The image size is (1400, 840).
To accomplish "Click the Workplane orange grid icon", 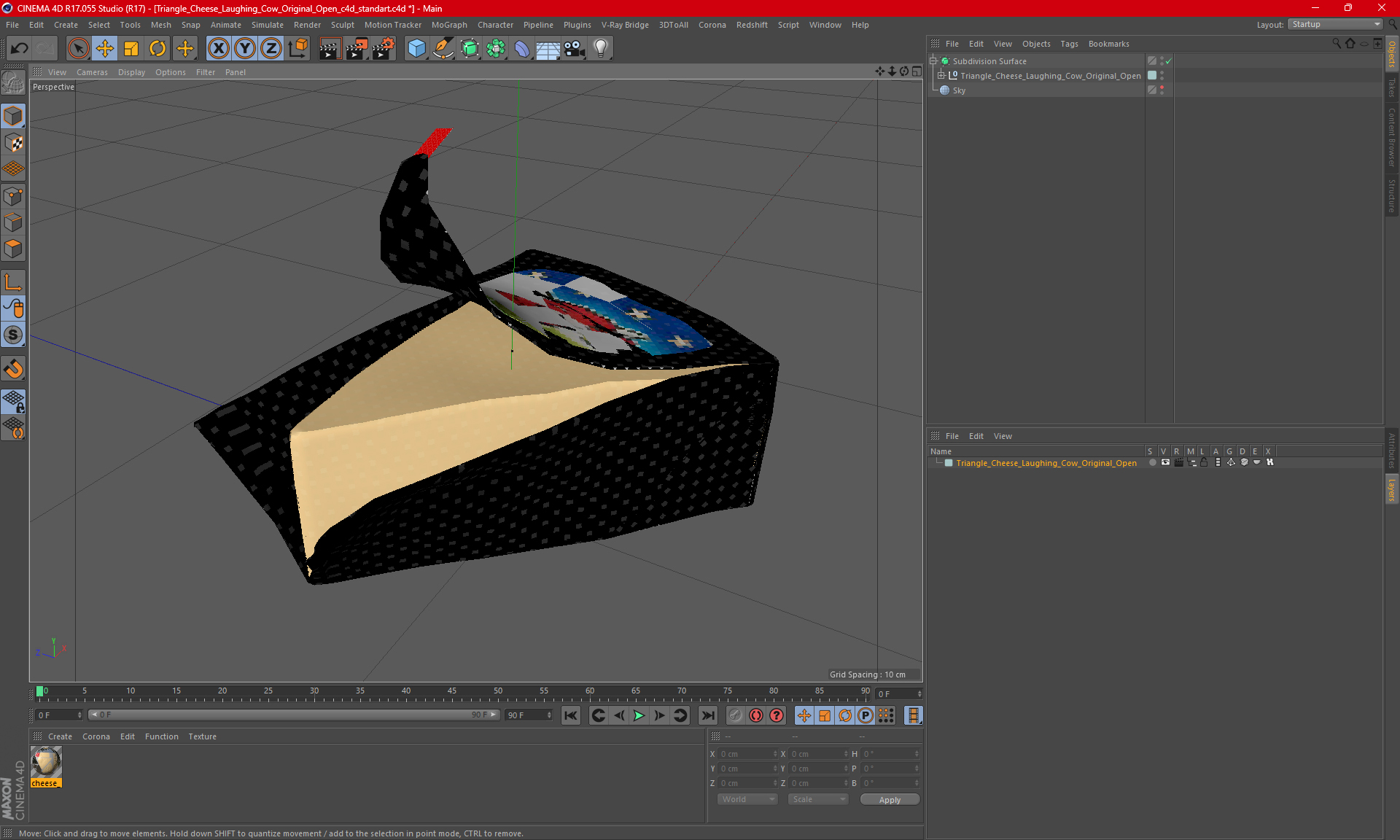I will (13, 169).
